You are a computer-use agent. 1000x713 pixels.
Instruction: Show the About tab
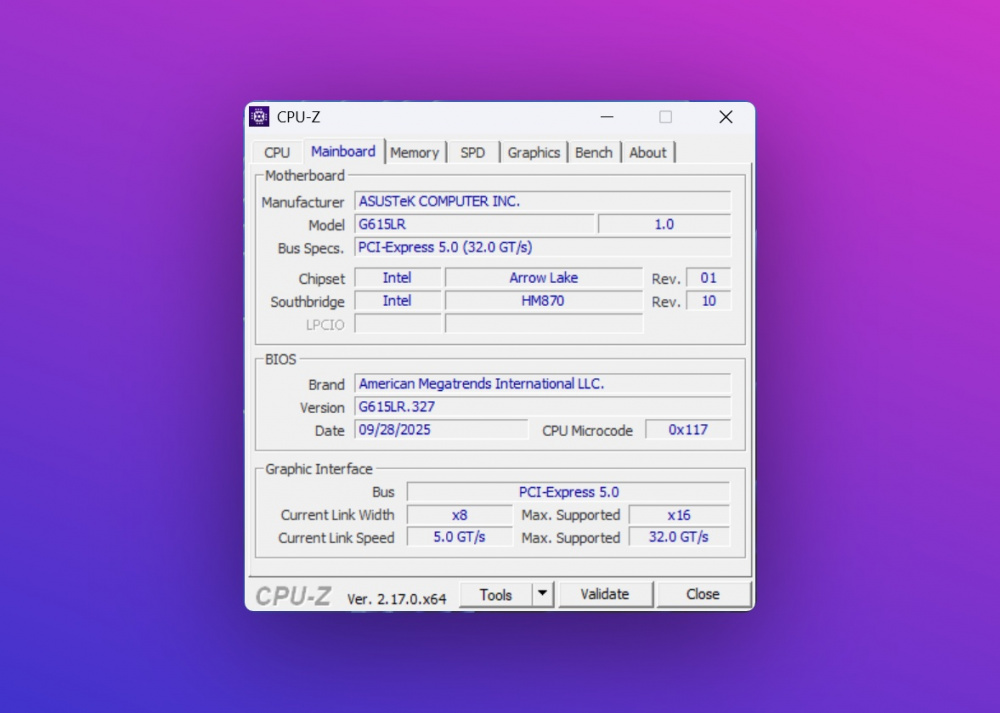coord(647,153)
